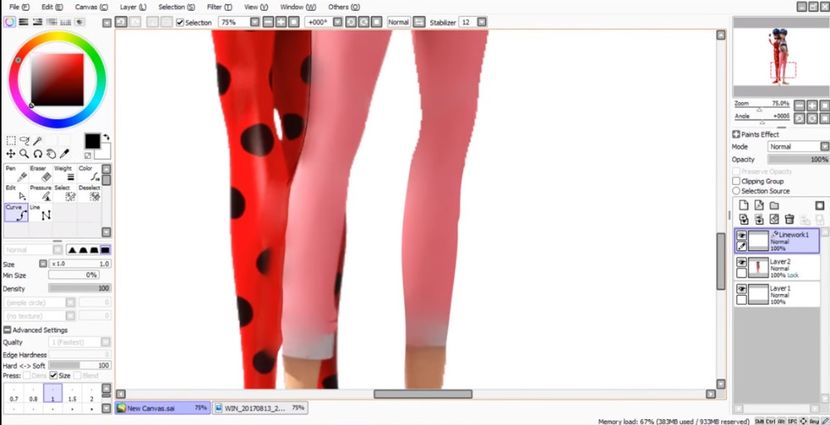
Task: Switch to the New Canvas.sai tab
Action: (163, 408)
